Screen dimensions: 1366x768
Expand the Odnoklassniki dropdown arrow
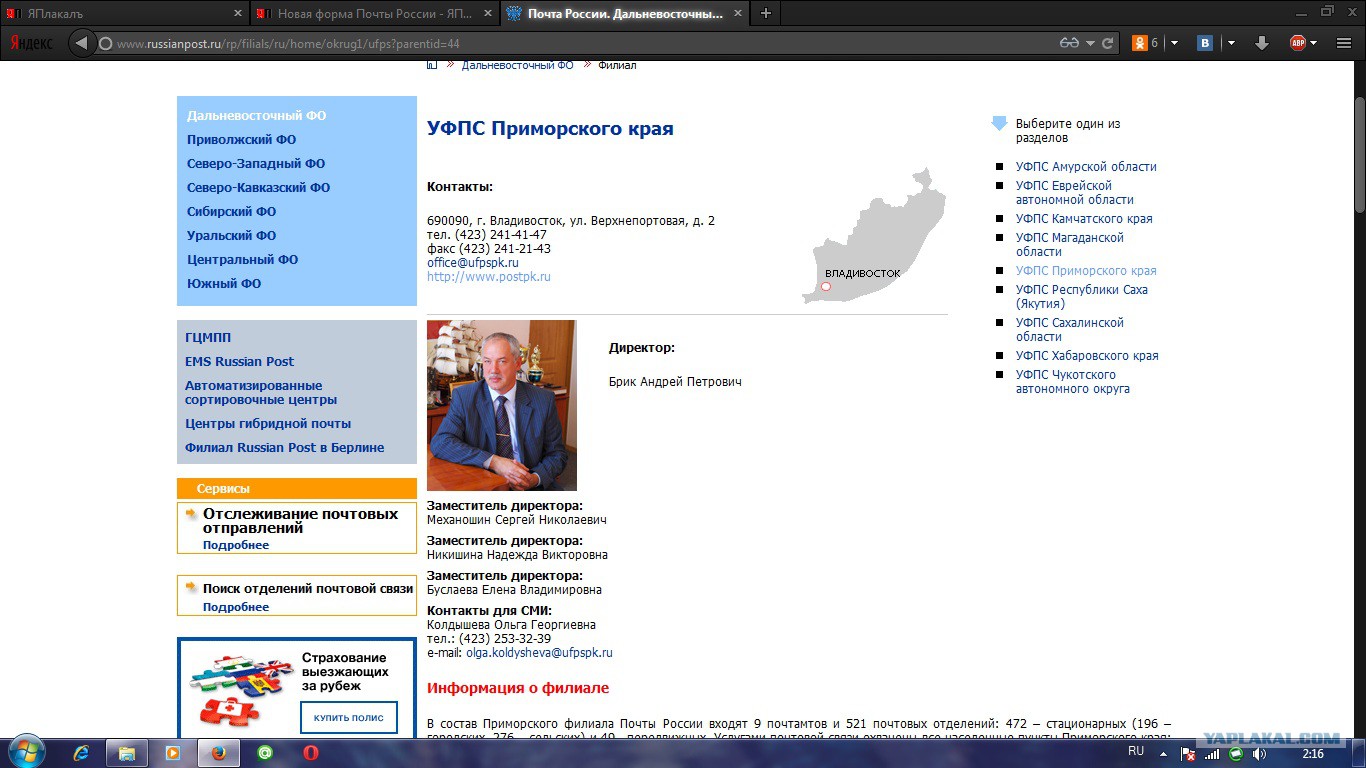coord(1174,43)
